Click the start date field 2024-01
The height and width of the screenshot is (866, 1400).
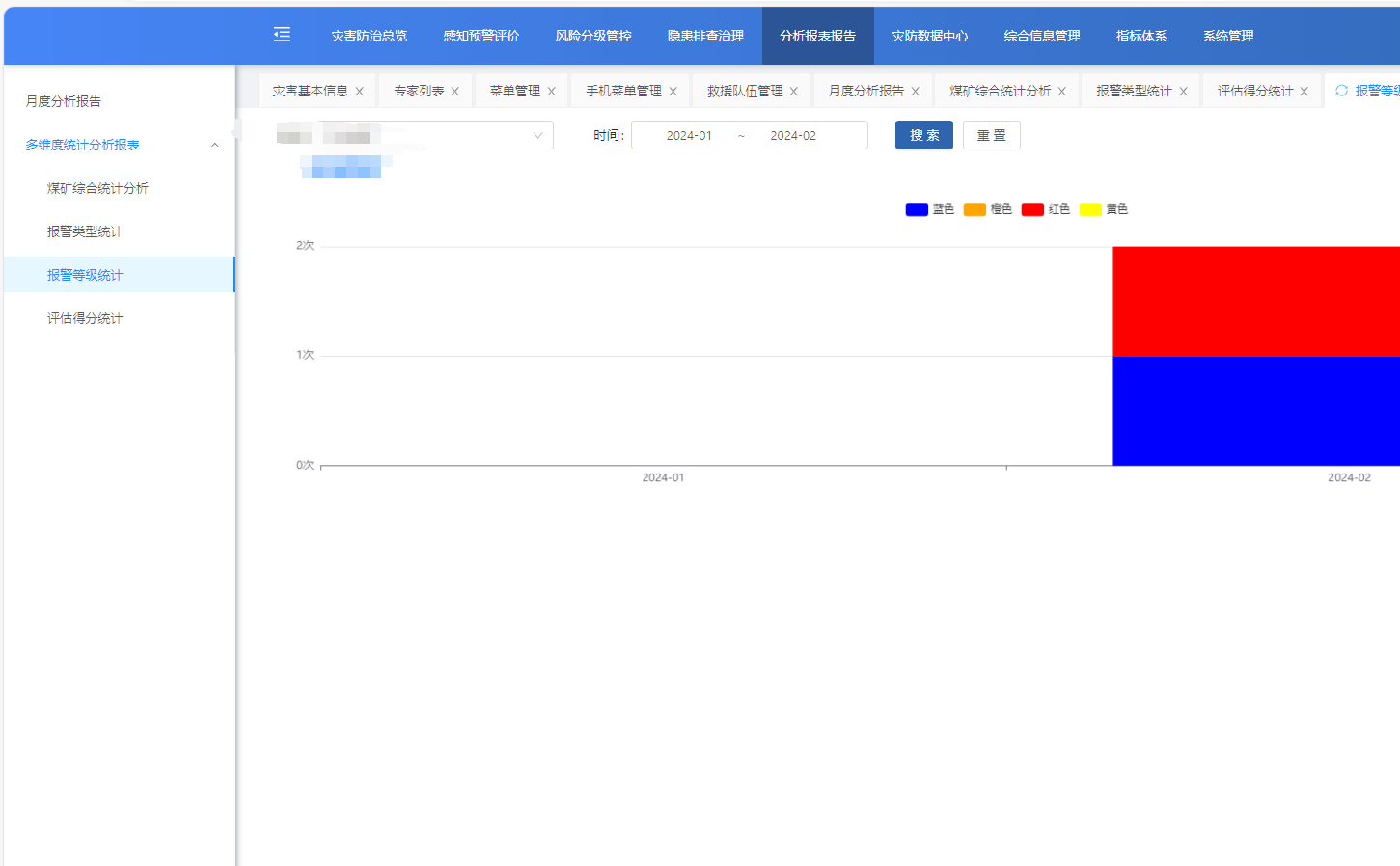[689, 136]
